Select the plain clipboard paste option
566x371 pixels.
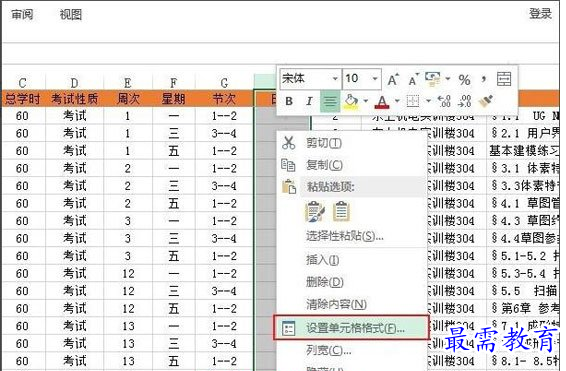(x=341, y=211)
